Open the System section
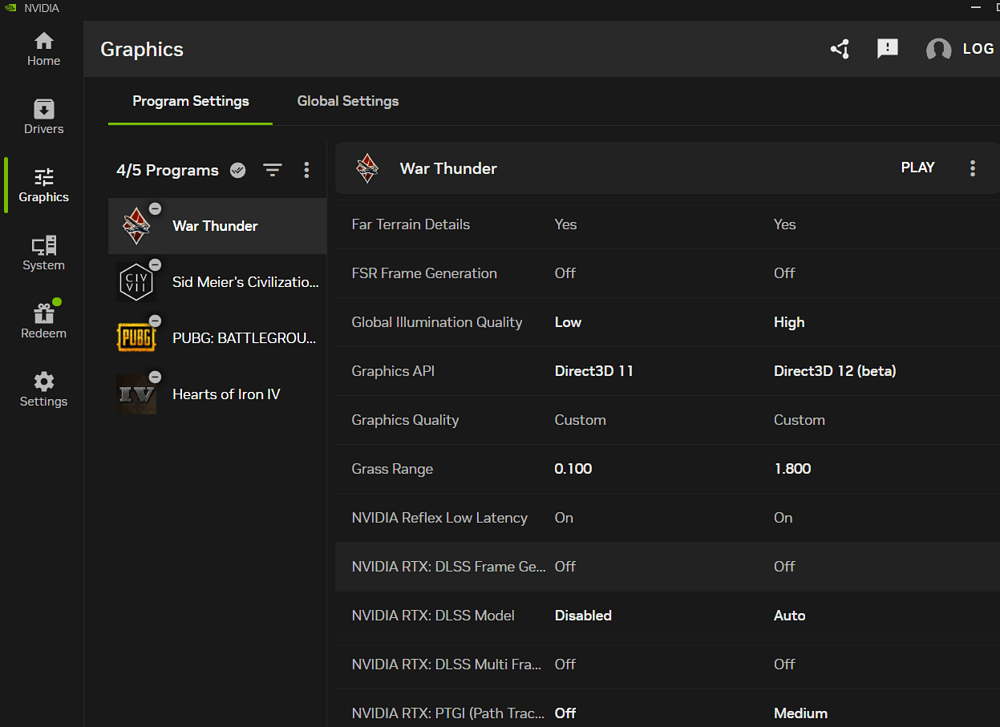This screenshot has height=727, width=1000. coord(43,254)
